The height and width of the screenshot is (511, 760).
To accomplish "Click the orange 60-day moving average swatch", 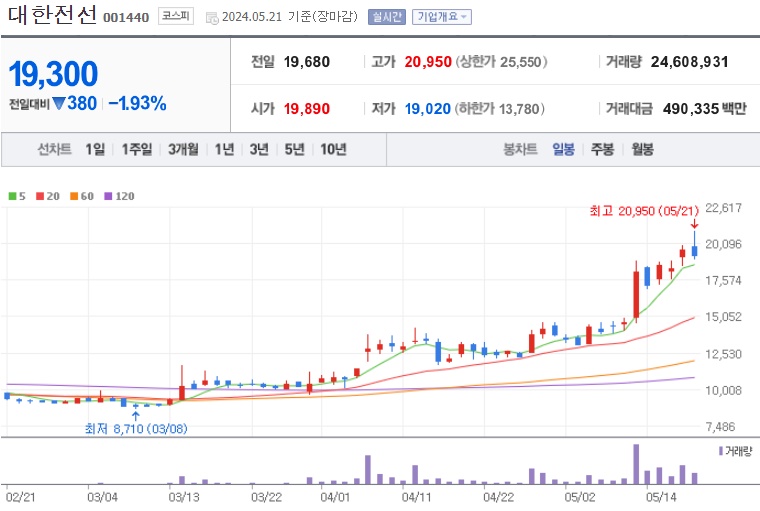I will pos(74,196).
